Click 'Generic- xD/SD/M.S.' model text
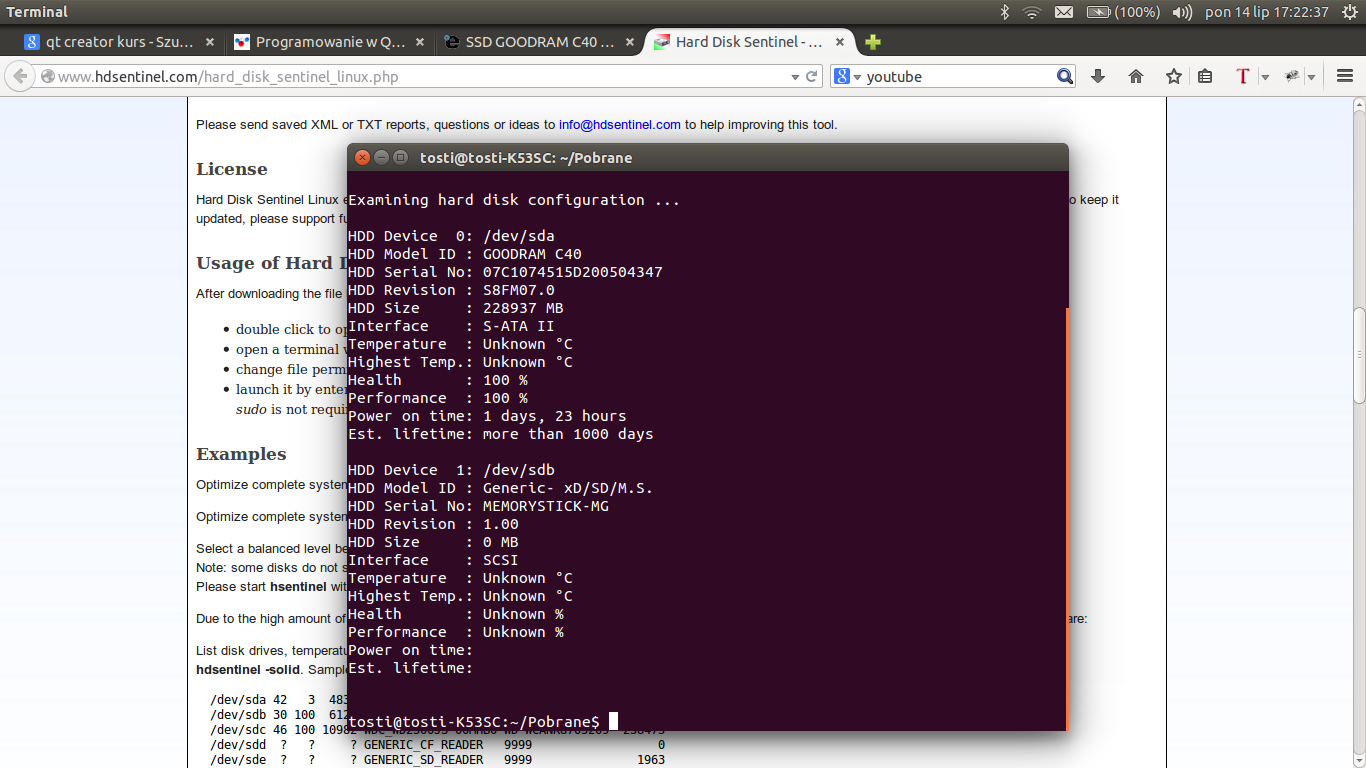 568,488
